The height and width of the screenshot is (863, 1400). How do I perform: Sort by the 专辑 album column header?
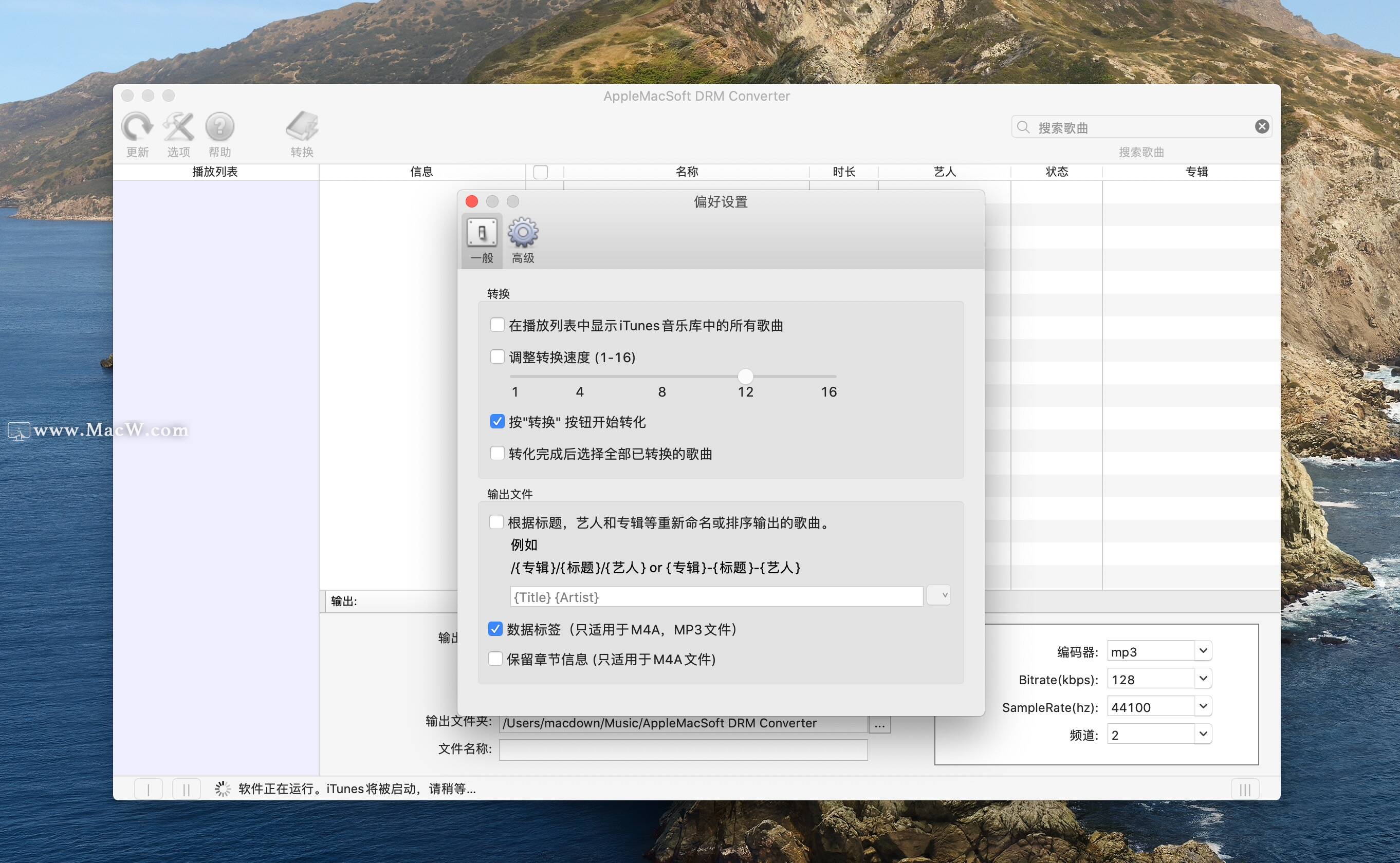(x=1196, y=172)
